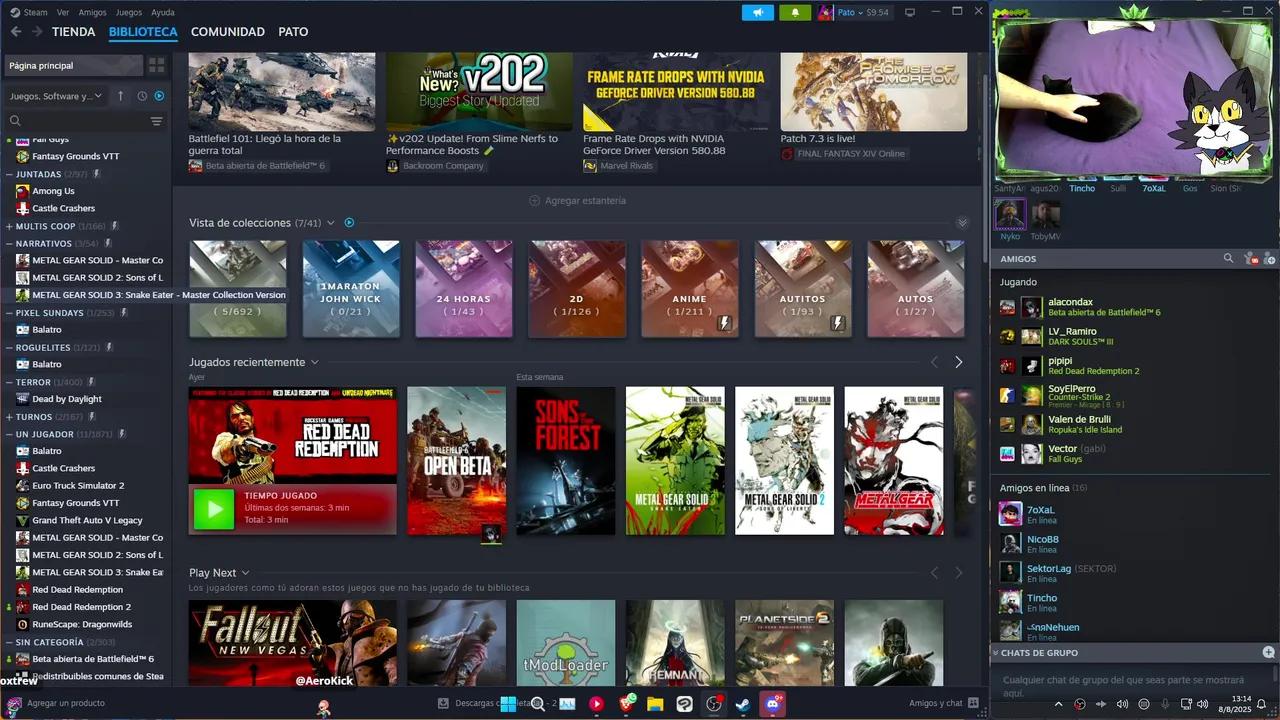Select Dead by Daylight in the library list
1280x720 pixels.
coord(67,399)
